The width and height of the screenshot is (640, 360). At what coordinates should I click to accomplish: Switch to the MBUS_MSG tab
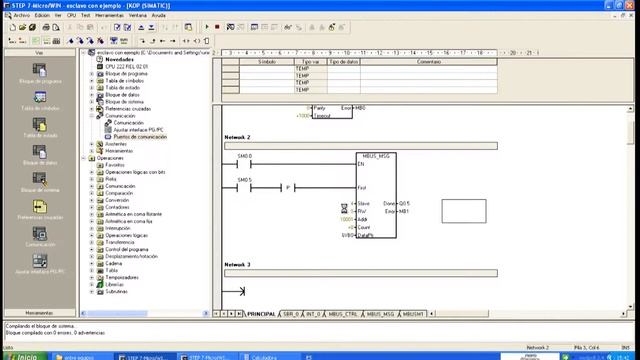(x=380, y=314)
